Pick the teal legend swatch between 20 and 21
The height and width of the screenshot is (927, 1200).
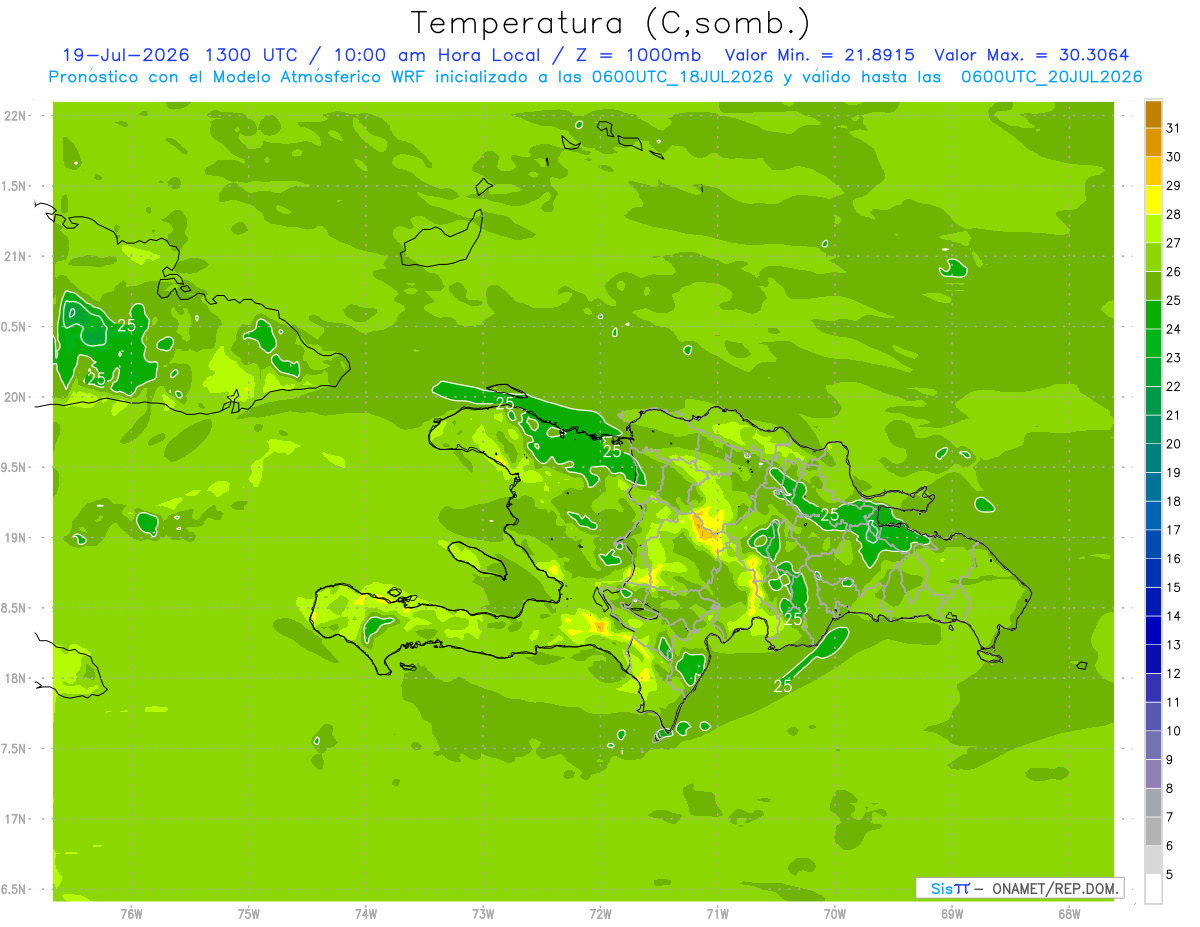(x=1153, y=429)
